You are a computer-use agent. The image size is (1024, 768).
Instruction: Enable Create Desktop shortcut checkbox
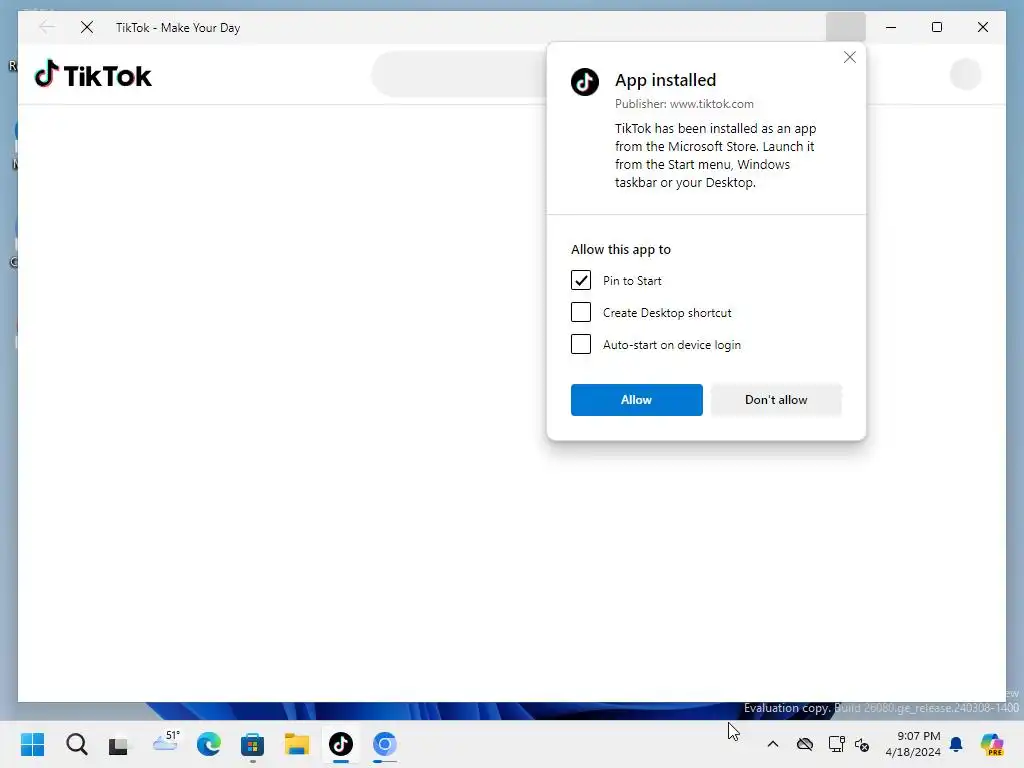[581, 312]
